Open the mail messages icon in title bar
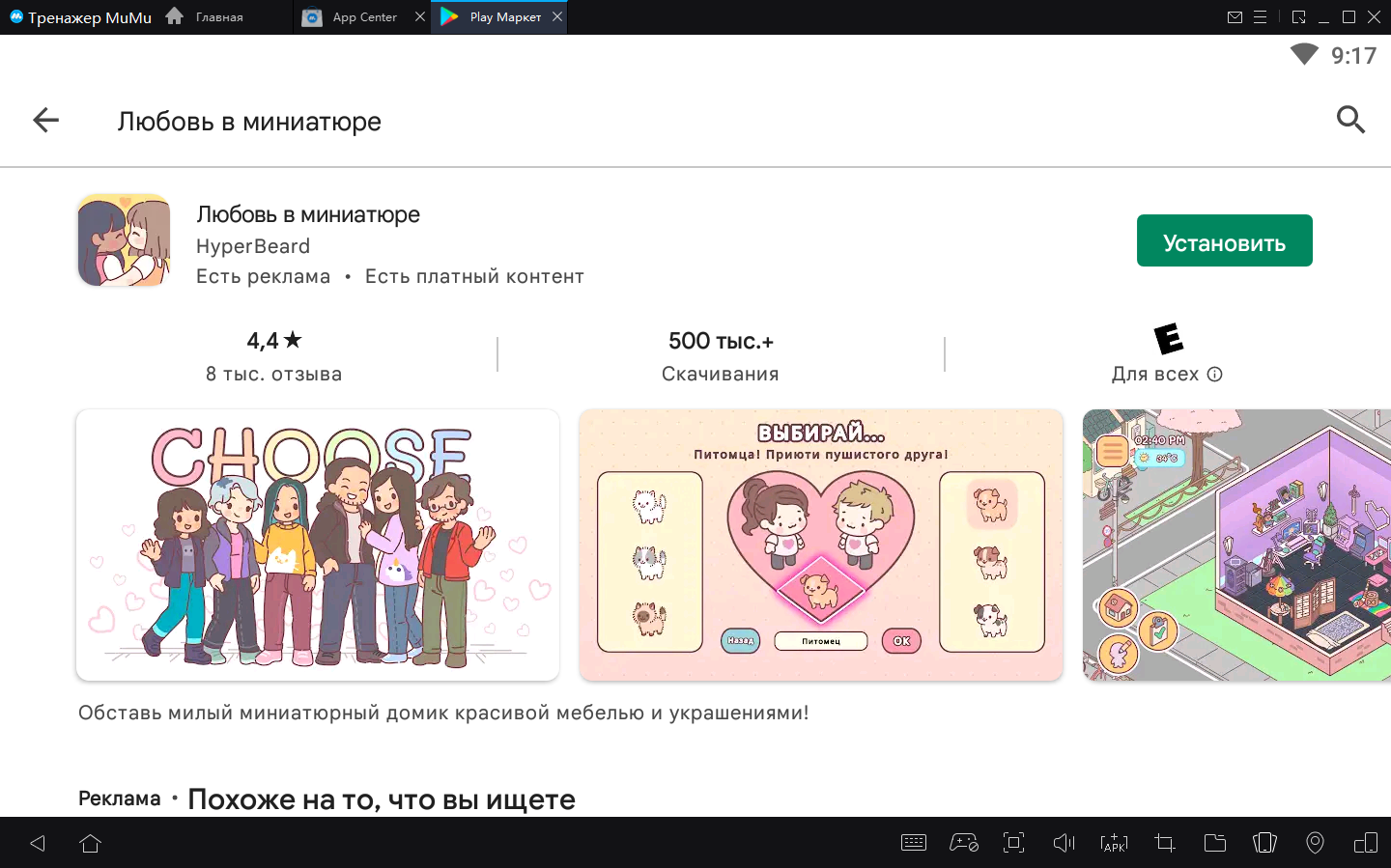Viewport: 1391px width, 868px height. click(x=1235, y=17)
